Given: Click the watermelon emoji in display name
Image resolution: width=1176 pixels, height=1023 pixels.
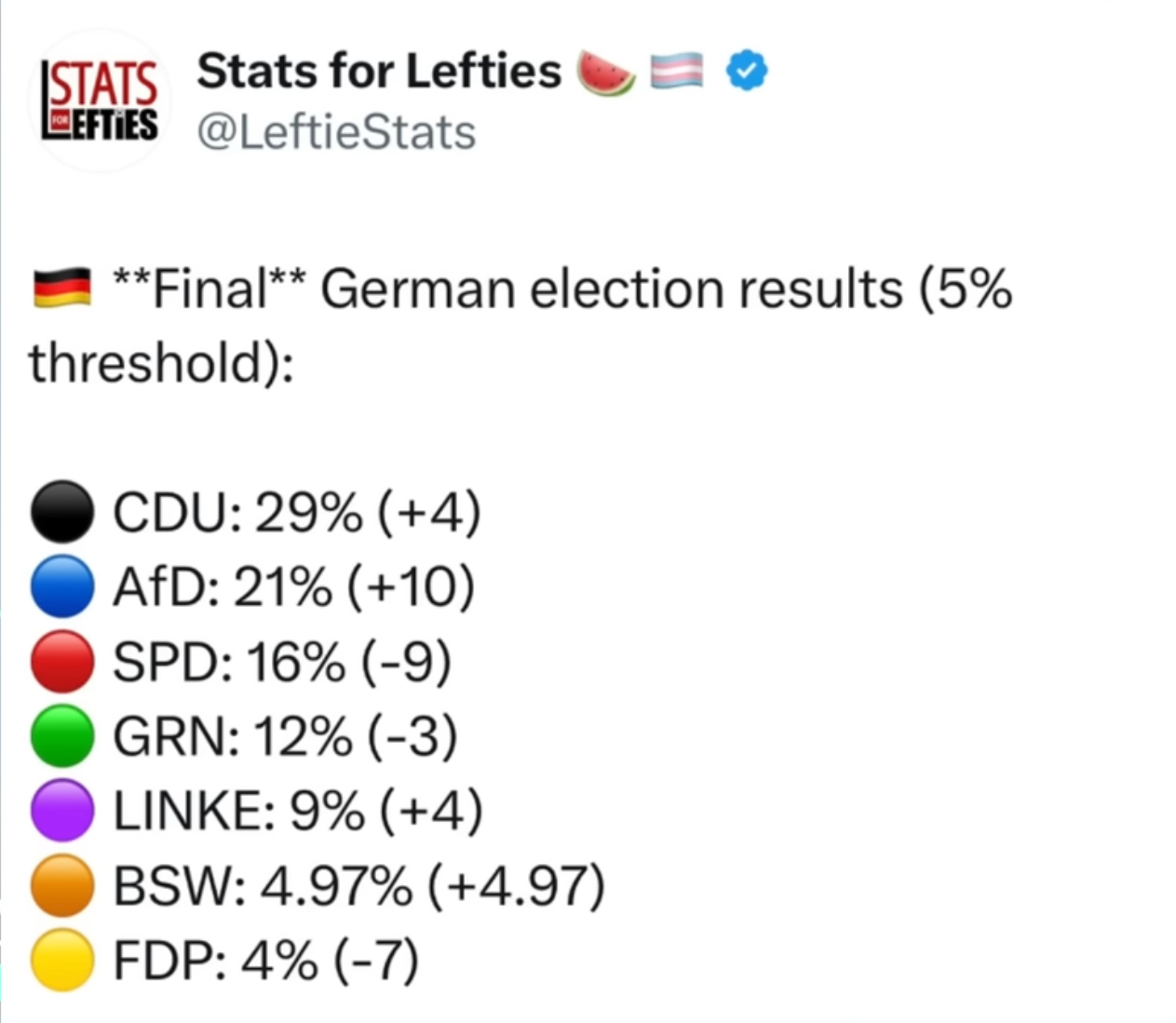Looking at the screenshot, I should point(606,74).
